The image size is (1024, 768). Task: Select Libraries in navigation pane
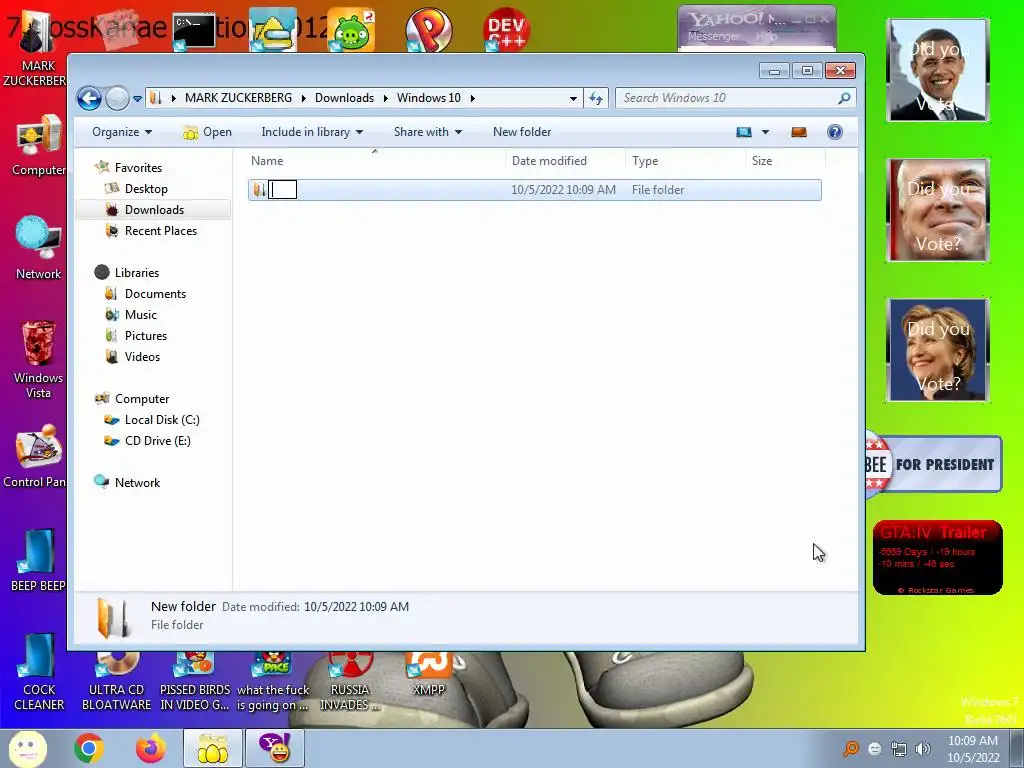pos(136,273)
